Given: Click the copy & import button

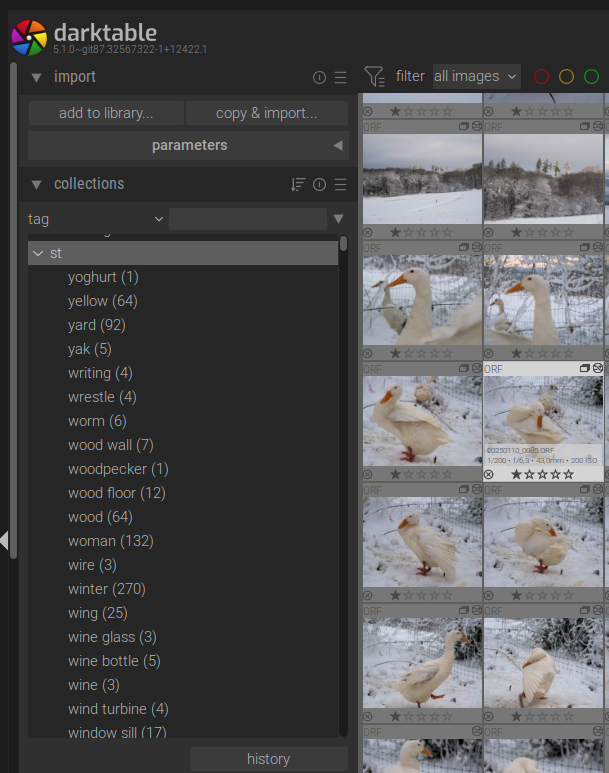Looking at the screenshot, I should click(267, 113).
